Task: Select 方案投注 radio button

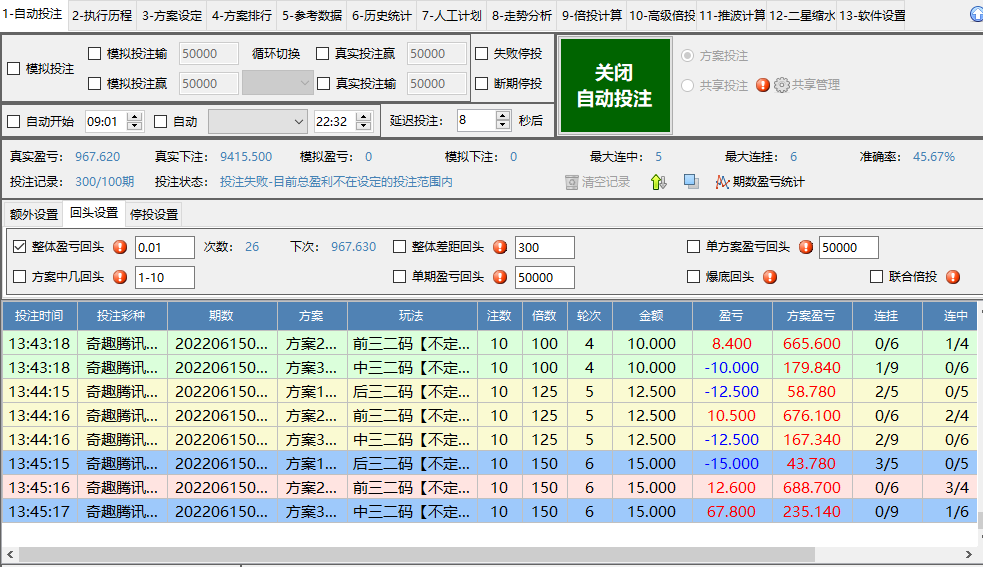Action: (x=688, y=56)
